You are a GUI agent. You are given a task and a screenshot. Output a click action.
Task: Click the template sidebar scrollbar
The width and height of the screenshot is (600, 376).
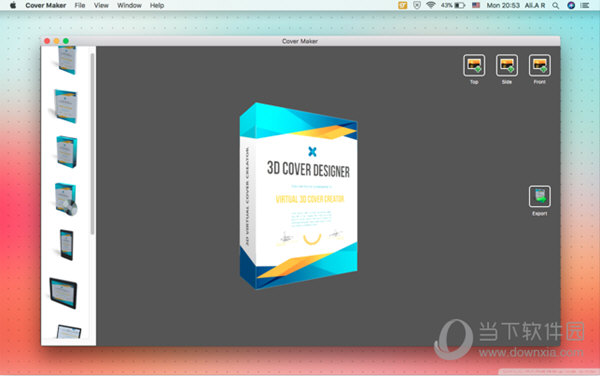[92, 143]
